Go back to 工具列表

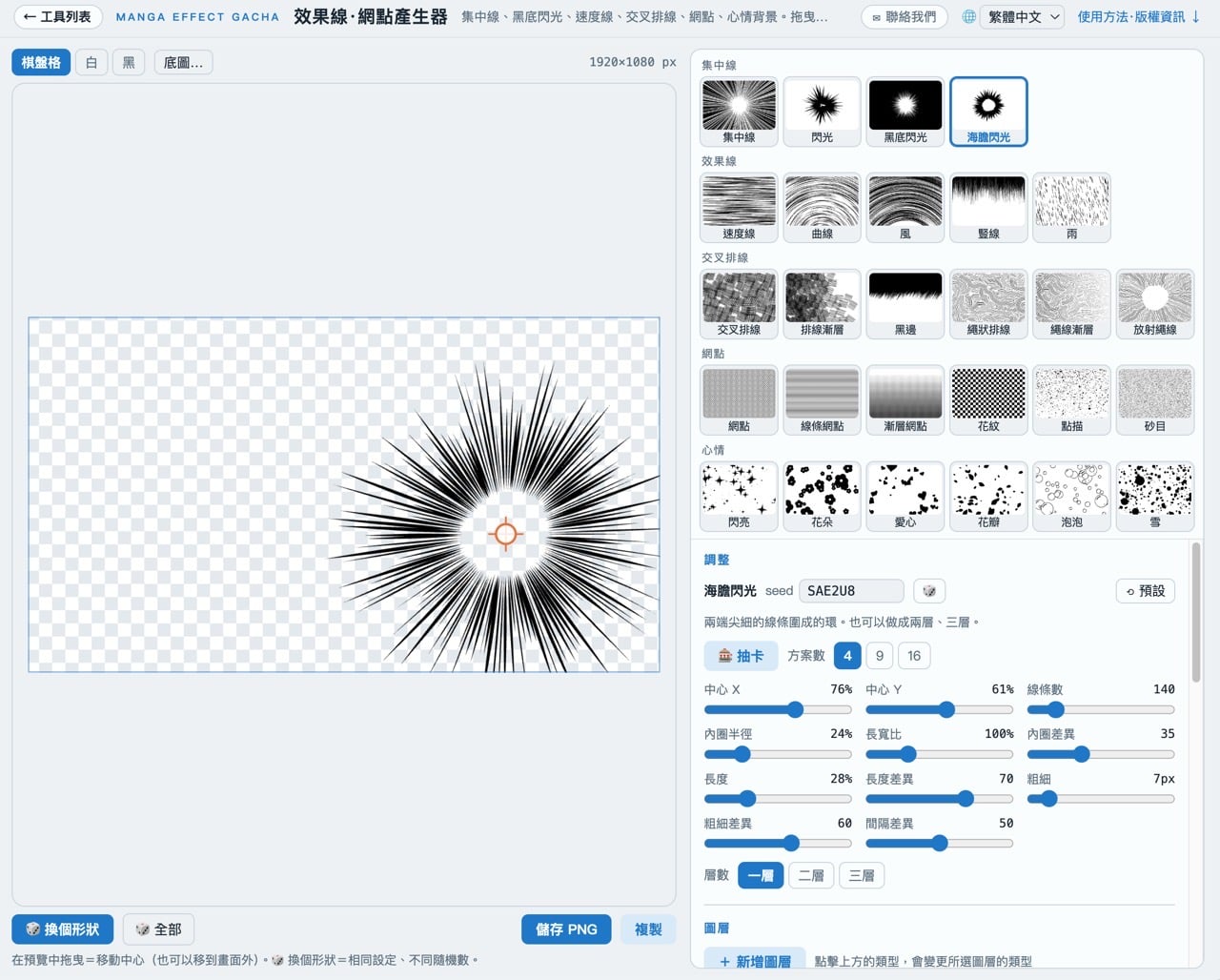tap(58, 17)
